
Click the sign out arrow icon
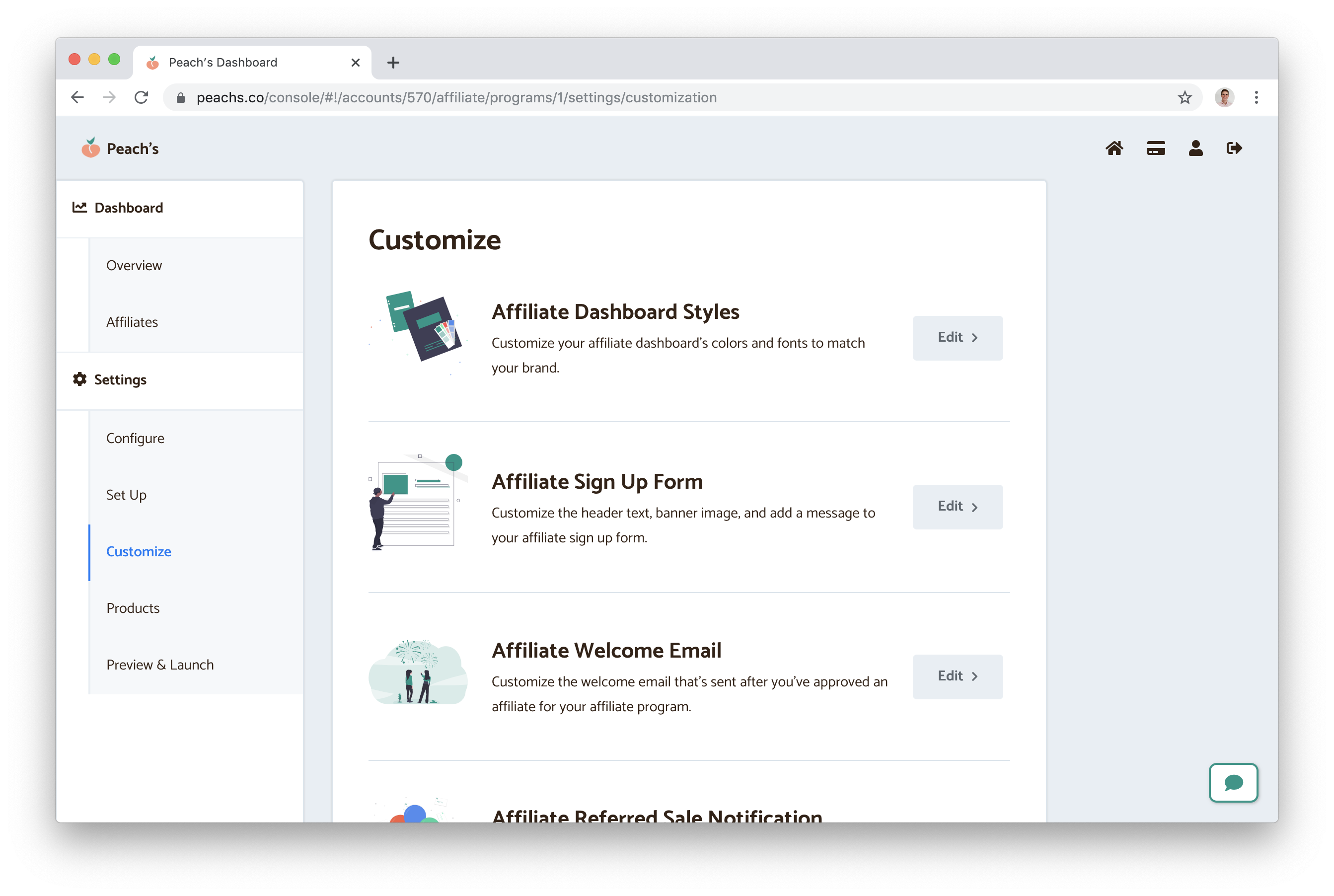pos(1234,149)
